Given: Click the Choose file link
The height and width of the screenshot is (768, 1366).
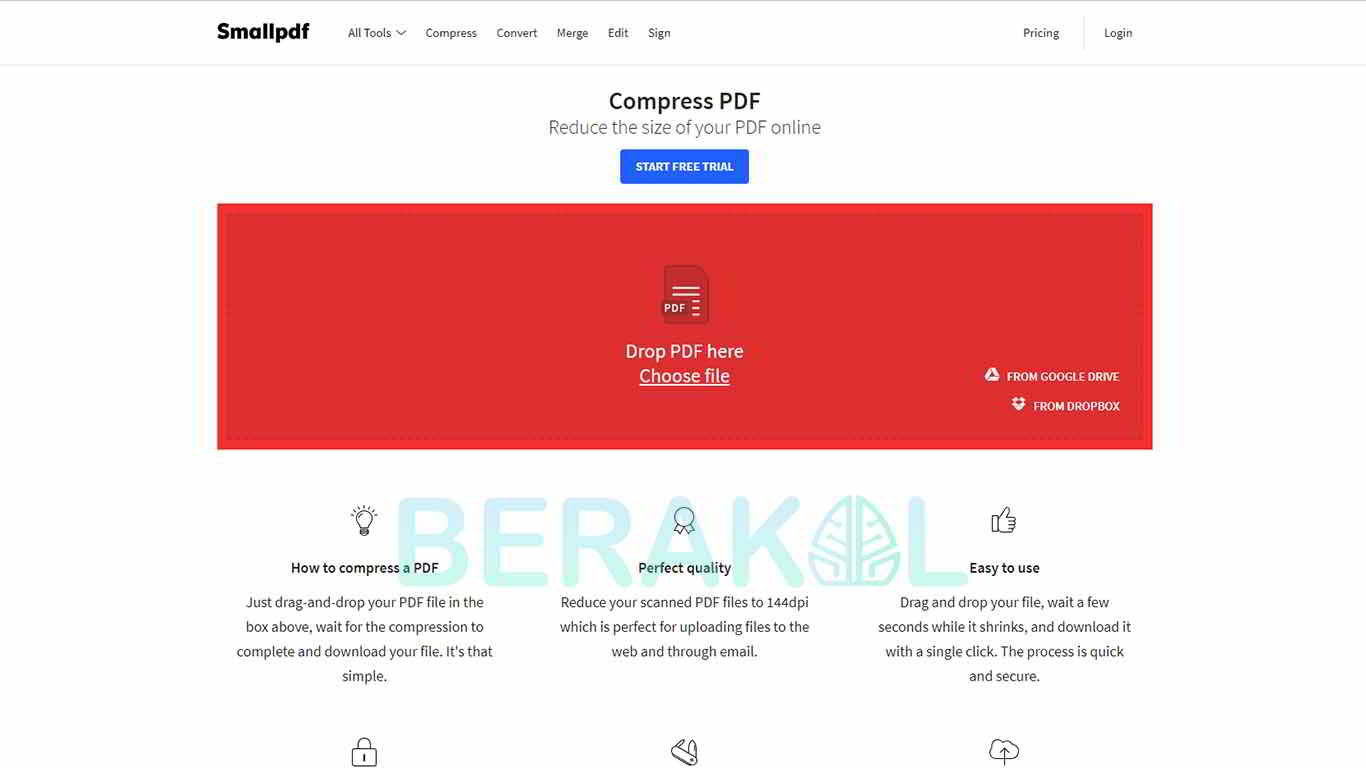Looking at the screenshot, I should 684,376.
